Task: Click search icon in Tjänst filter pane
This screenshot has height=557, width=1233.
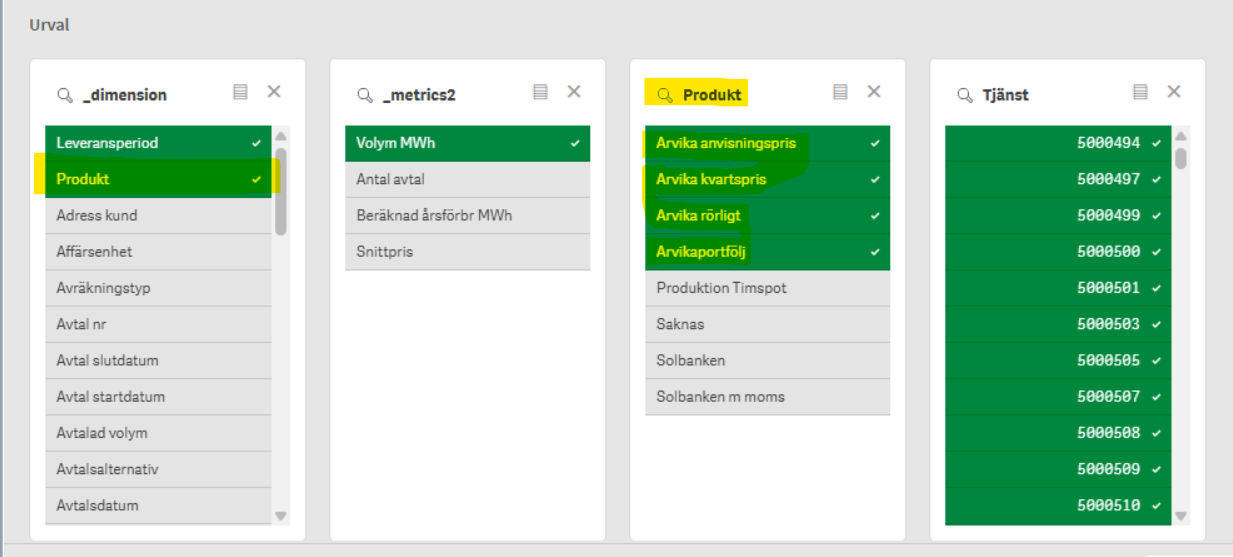Action: [965, 95]
